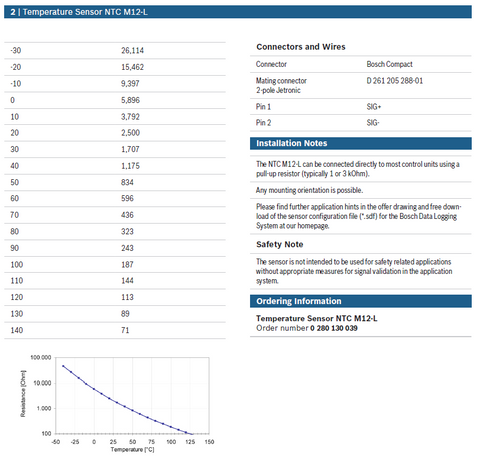Select the resistance value 187
480x465 pixels.
[x=127, y=265]
